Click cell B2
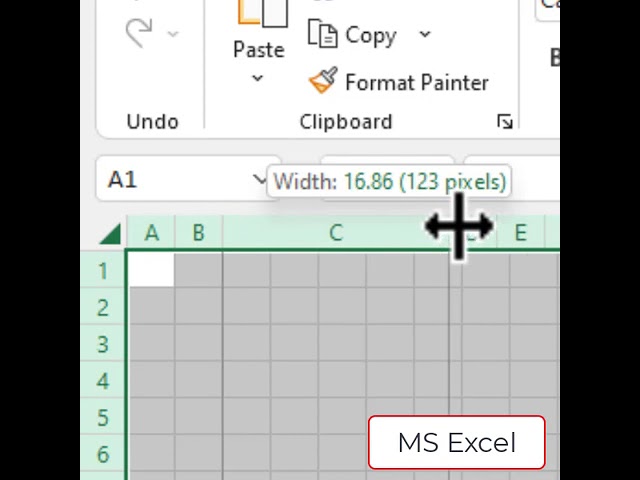The image size is (640, 480). coord(198,307)
